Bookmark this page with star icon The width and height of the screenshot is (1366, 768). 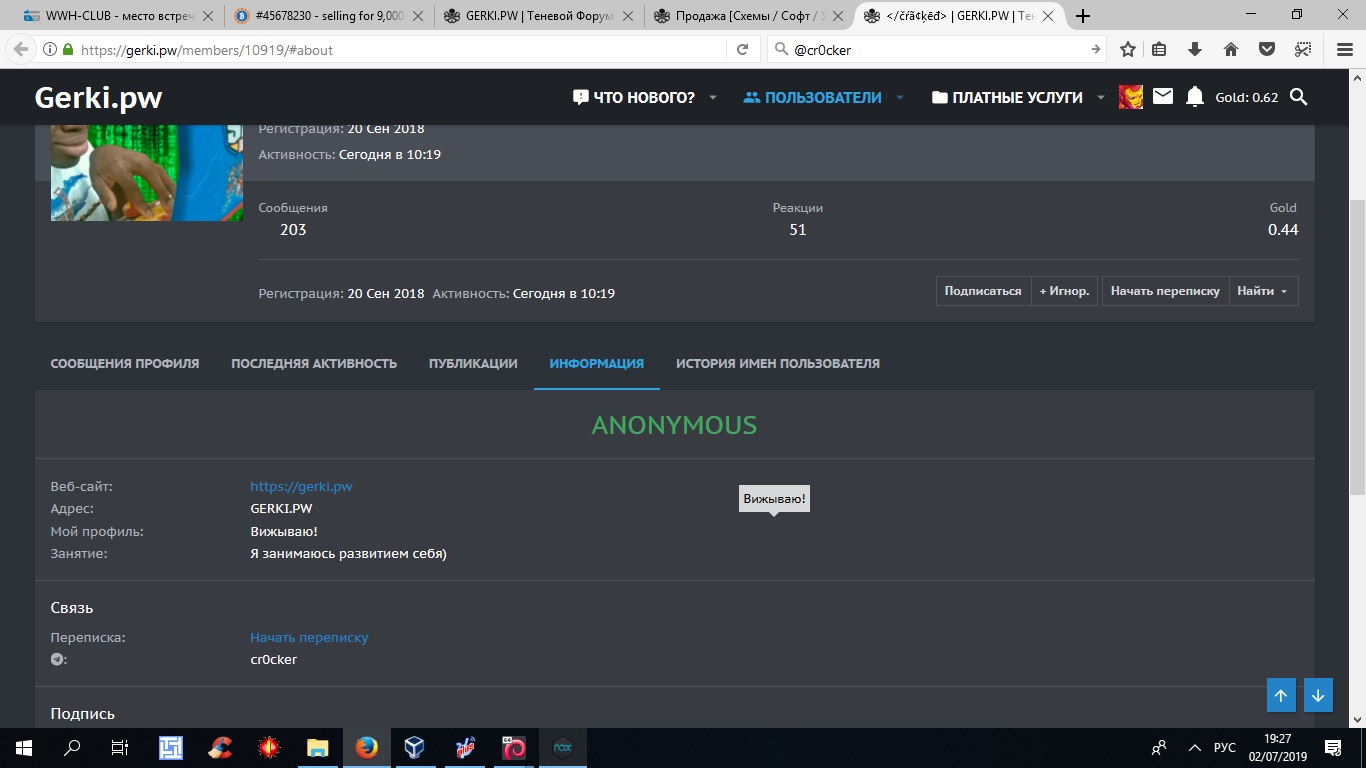tap(1128, 49)
